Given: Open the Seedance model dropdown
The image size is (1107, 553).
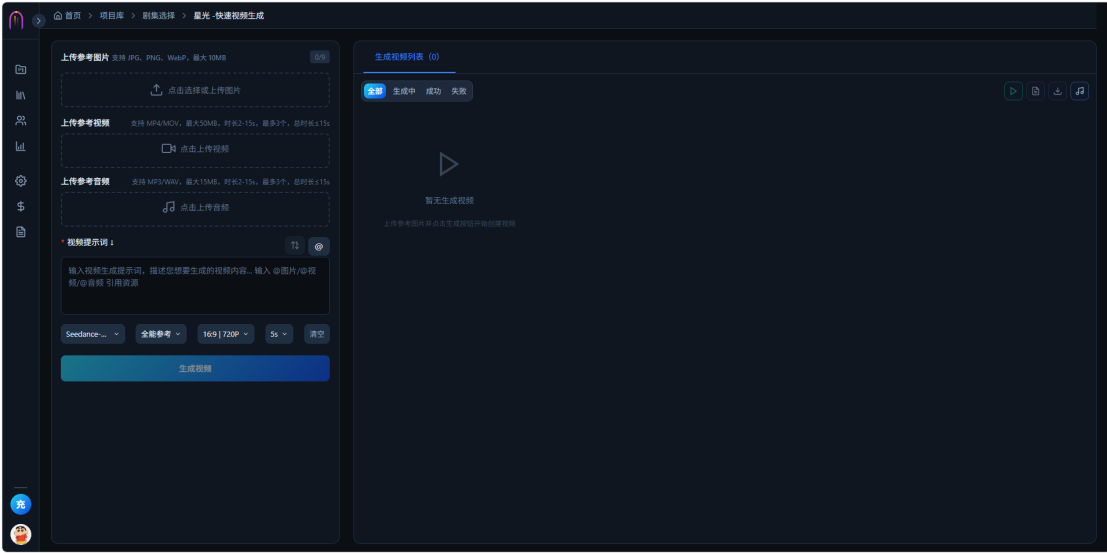Looking at the screenshot, I should click(93, 334).
